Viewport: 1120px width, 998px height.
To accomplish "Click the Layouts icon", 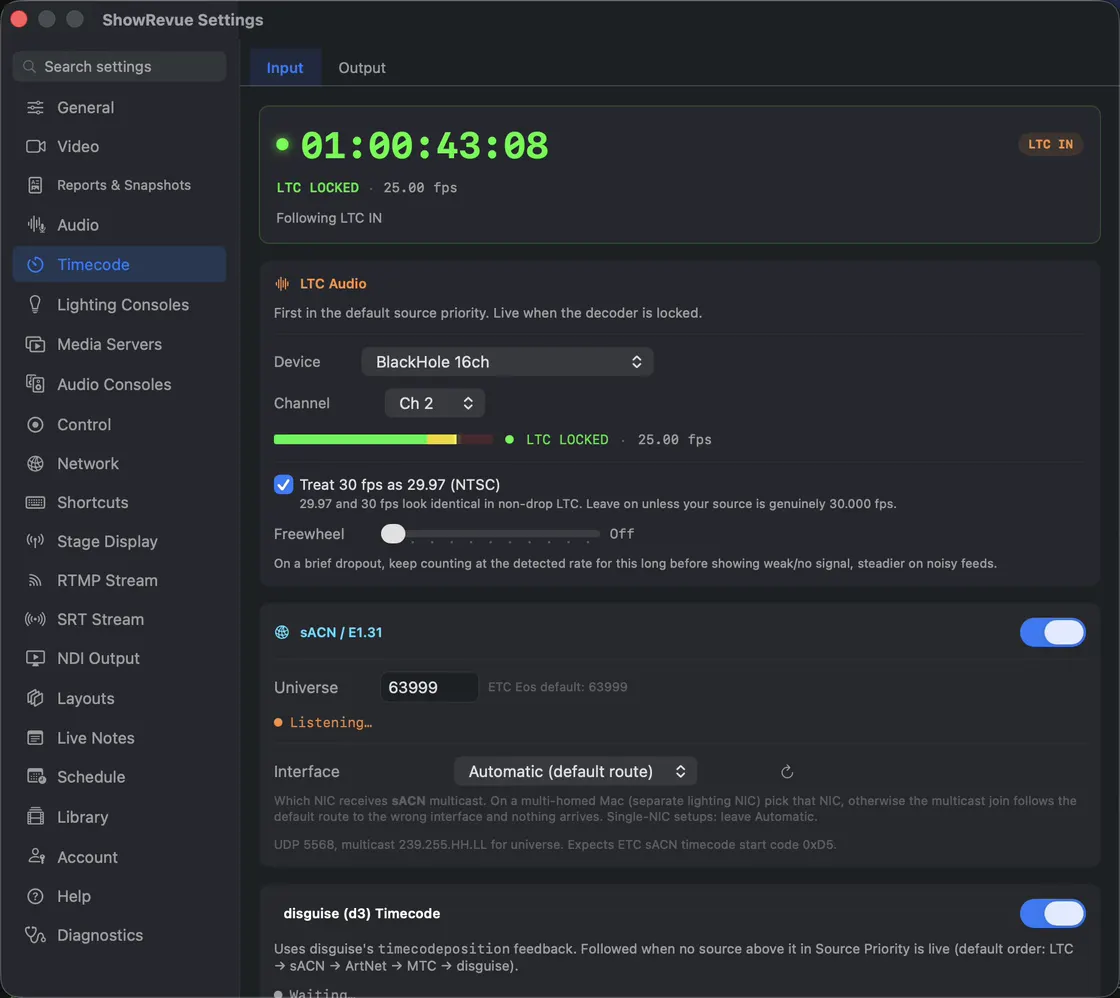I will click(x=35, y=698).
